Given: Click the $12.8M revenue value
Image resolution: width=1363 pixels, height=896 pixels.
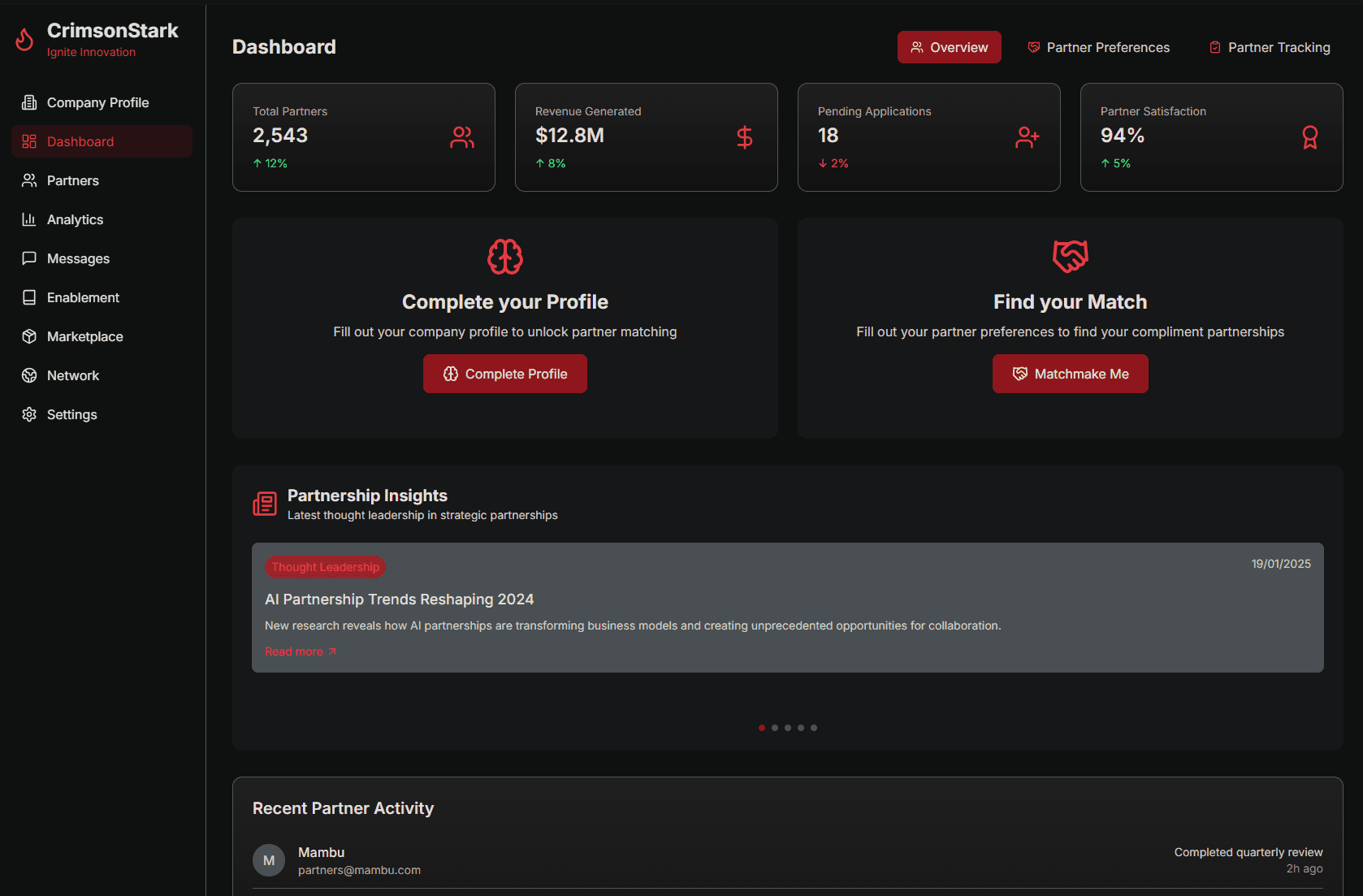Looking at the screenshot, I should click(569, 136).
